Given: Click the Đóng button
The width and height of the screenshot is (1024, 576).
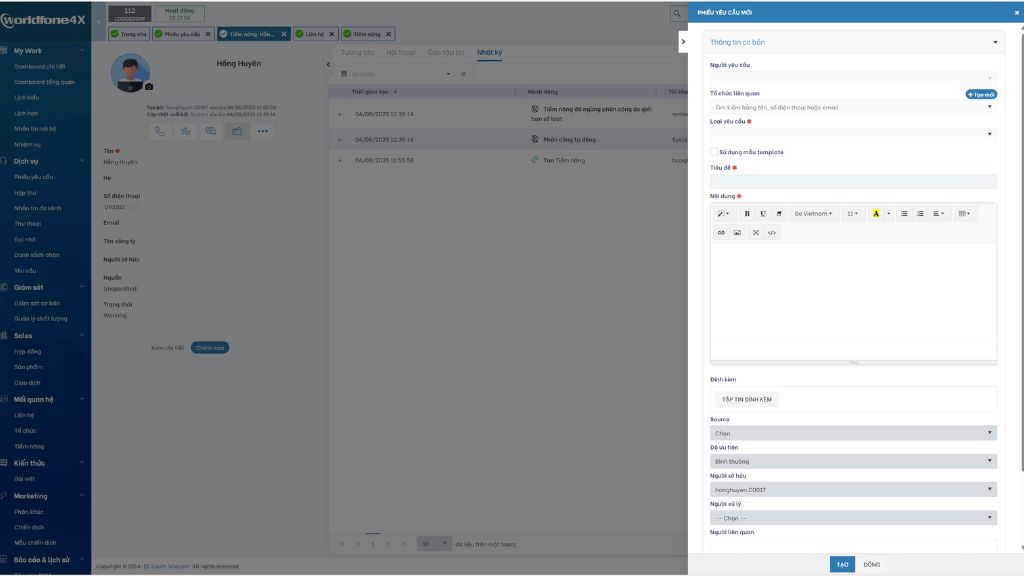Looking at the screenshot, I should 872,564.
